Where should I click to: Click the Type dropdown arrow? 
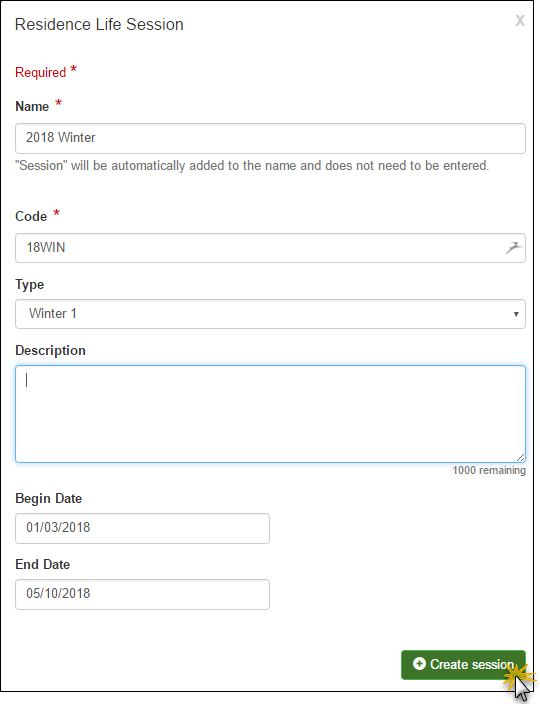pyautogui.click(x=516, y=314)
